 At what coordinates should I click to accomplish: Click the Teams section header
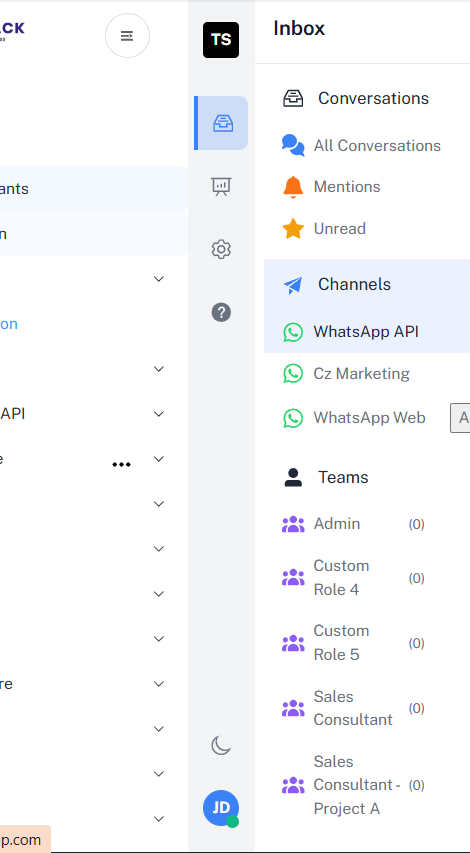[343, 477]
